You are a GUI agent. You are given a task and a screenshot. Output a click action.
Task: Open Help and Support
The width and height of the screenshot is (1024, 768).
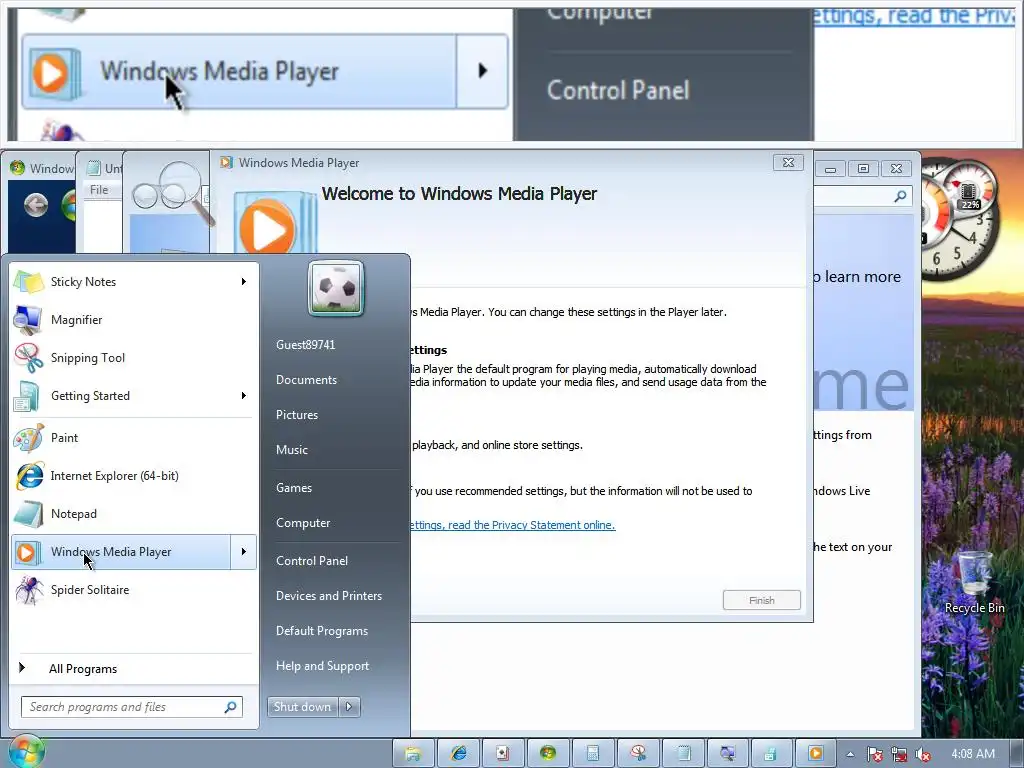pyautogui.click(x=323, y=666)
